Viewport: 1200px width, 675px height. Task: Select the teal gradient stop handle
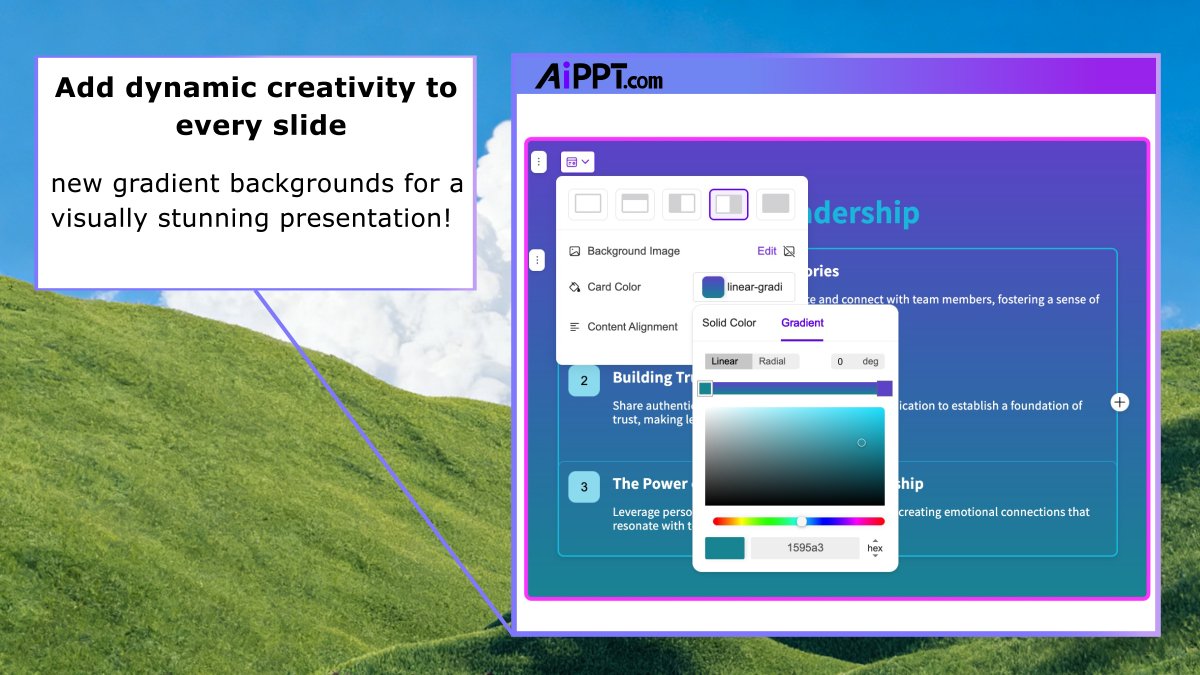point(705,388)
